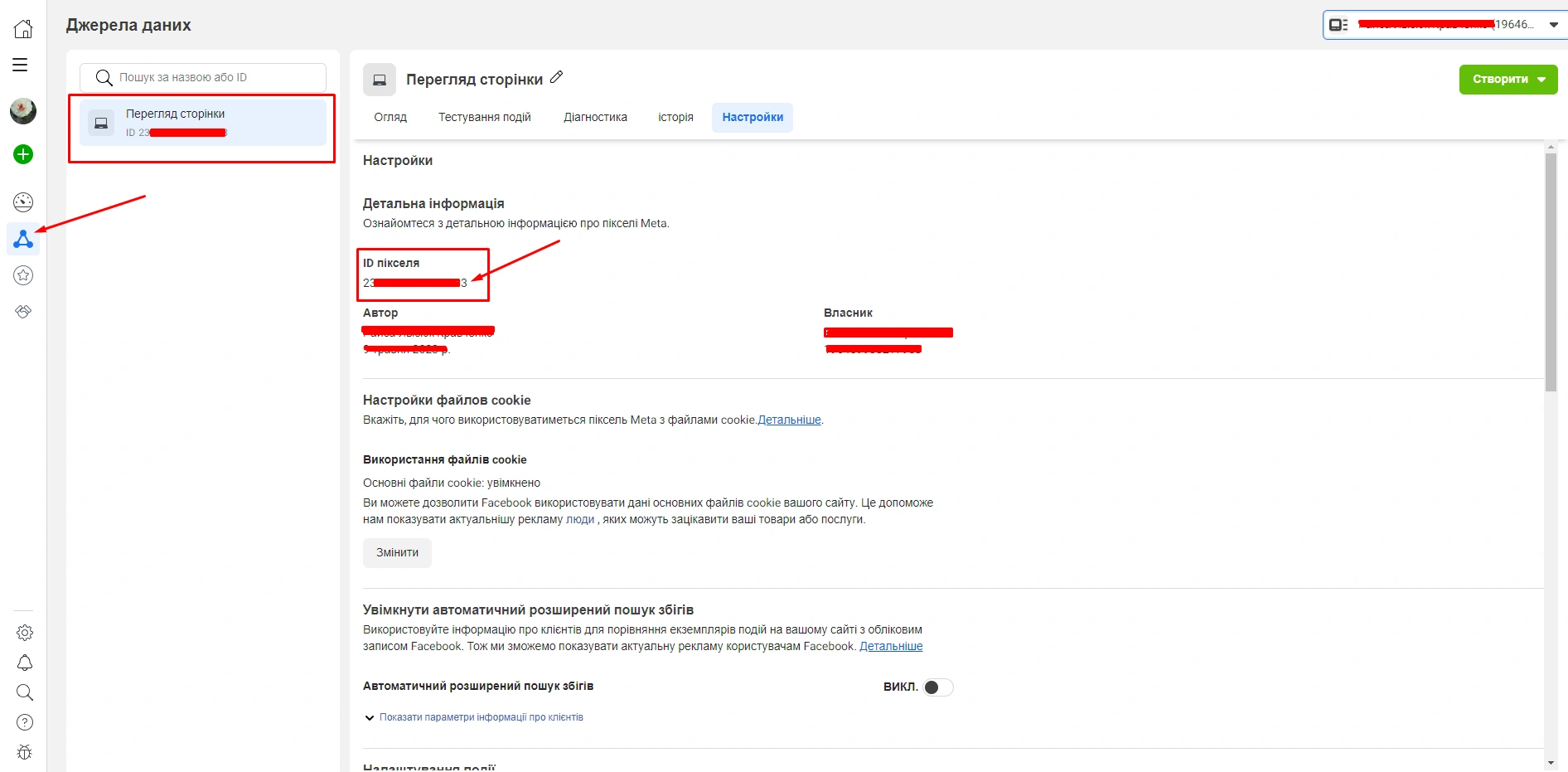Click the Home icon in the sidebar
The height and width of the screenshot is (772, 1568).
23,28
